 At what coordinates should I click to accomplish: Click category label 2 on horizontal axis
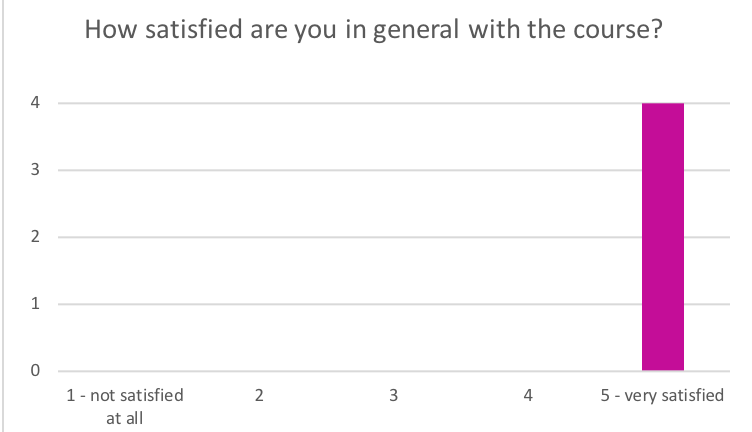(x=259, y=396)
